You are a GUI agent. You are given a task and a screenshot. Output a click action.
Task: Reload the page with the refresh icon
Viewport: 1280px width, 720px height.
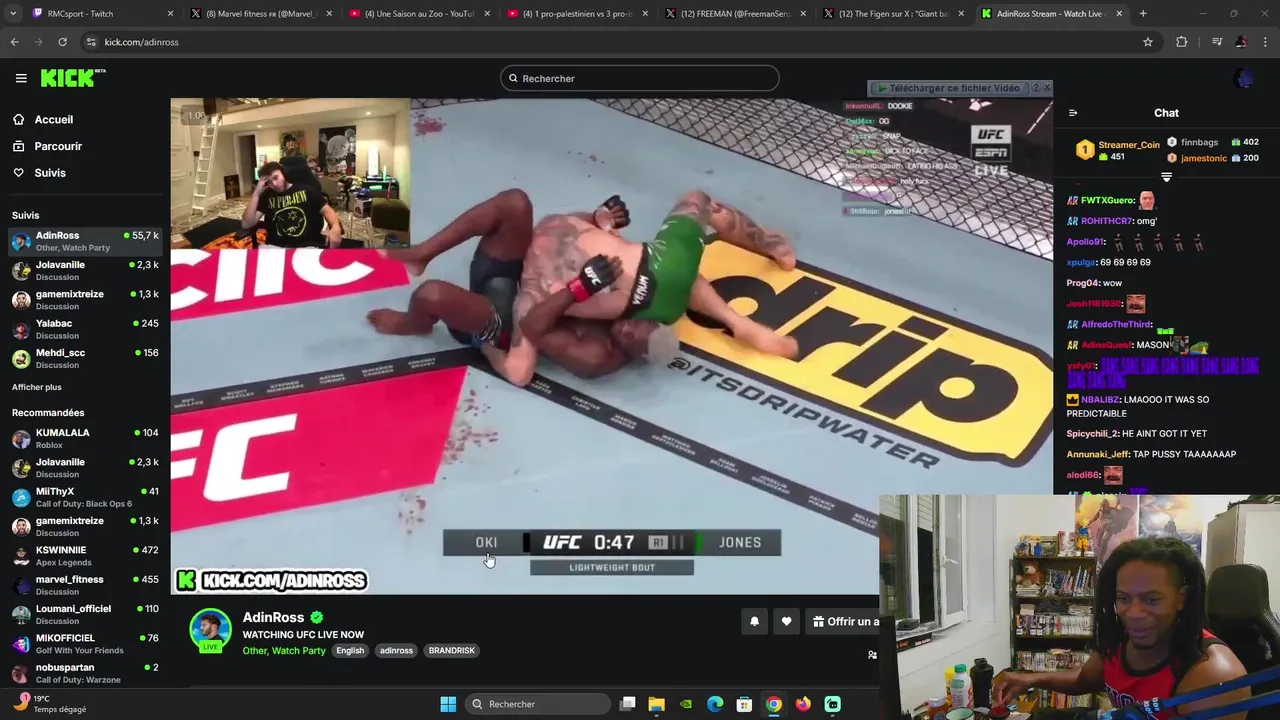[62, 42]
